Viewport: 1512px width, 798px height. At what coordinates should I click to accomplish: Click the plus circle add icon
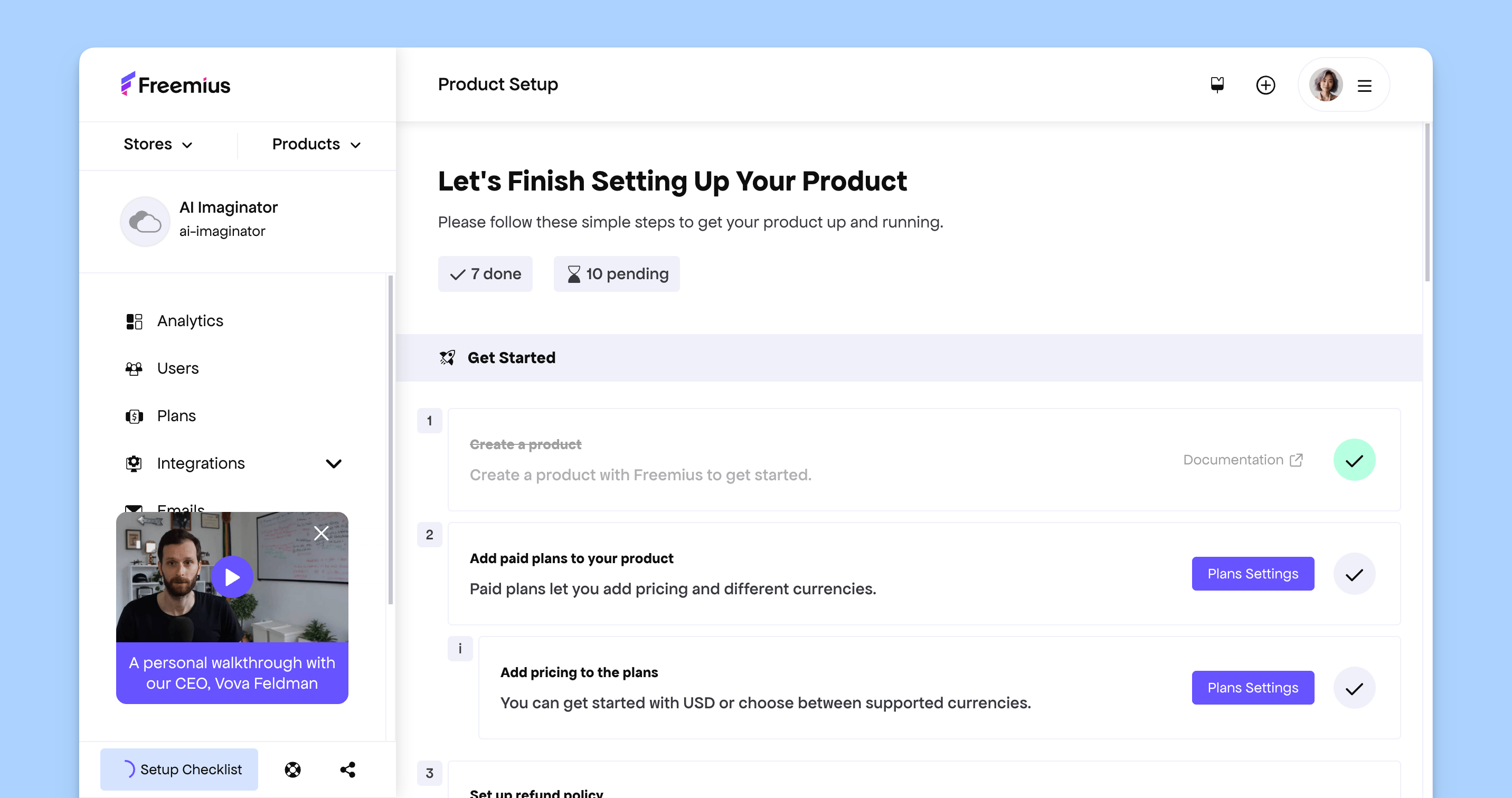(x=1265, y=85)
